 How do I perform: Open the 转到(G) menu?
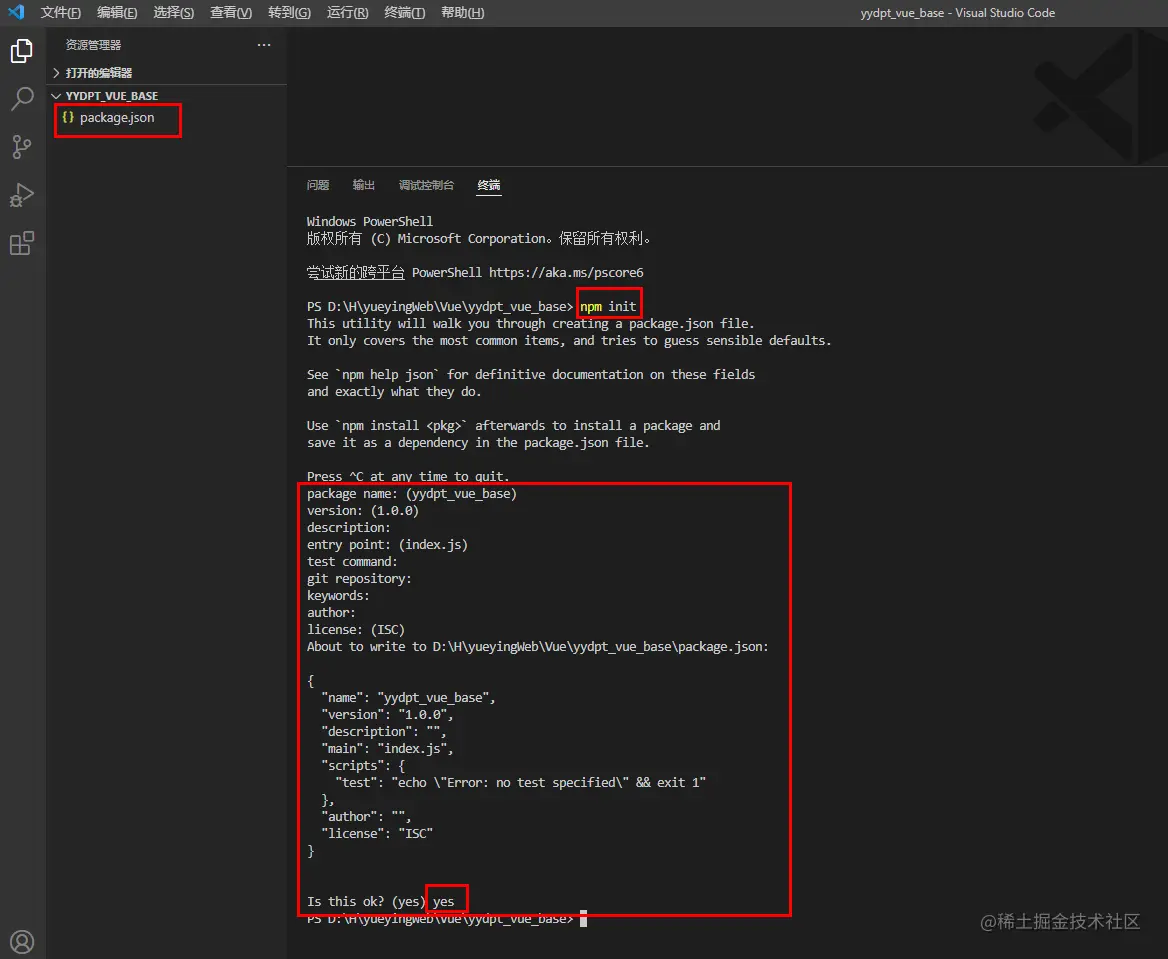(x=289, y=13)
